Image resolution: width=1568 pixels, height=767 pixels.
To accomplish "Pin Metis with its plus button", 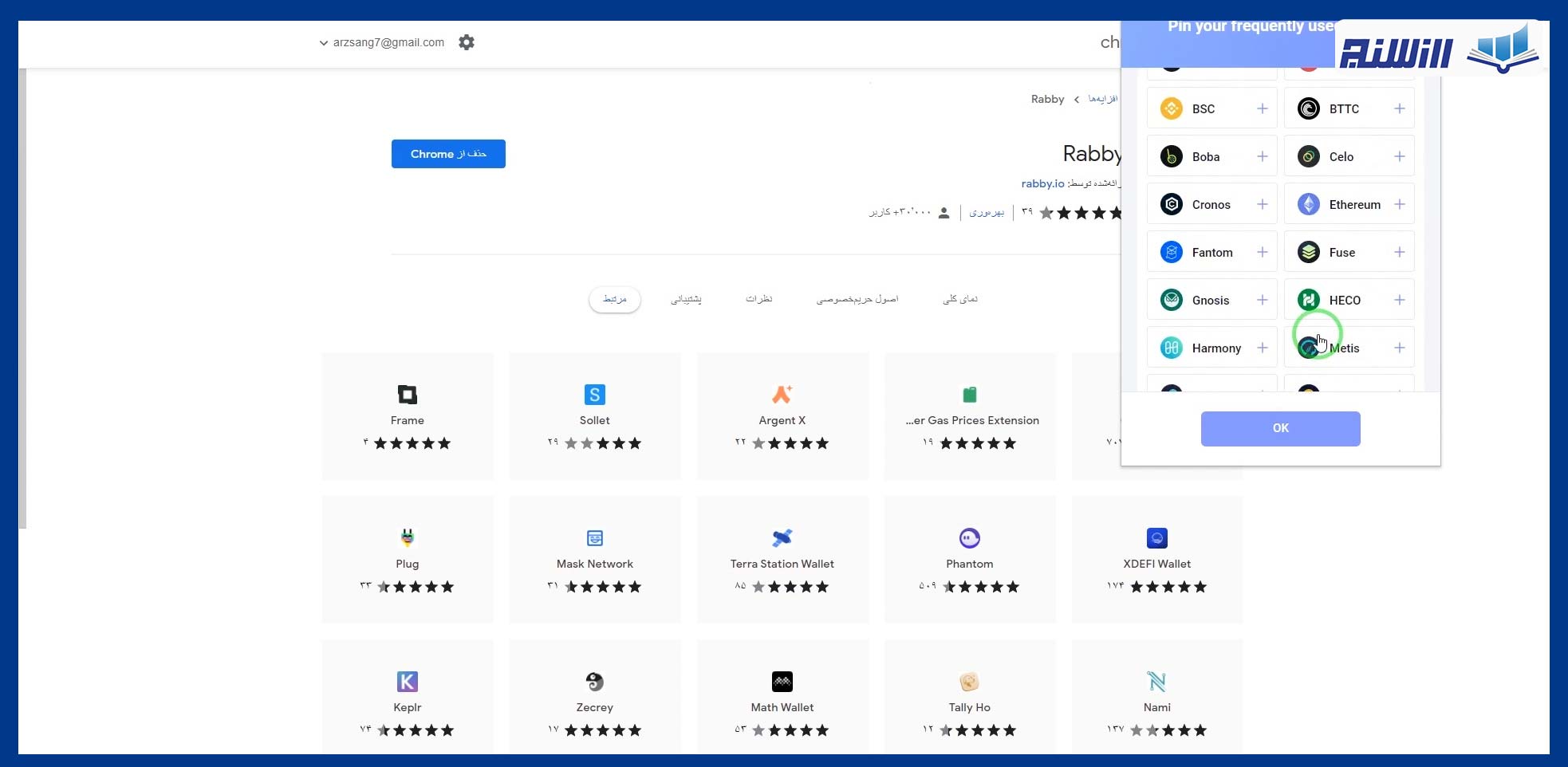I will pos(1399,348).
